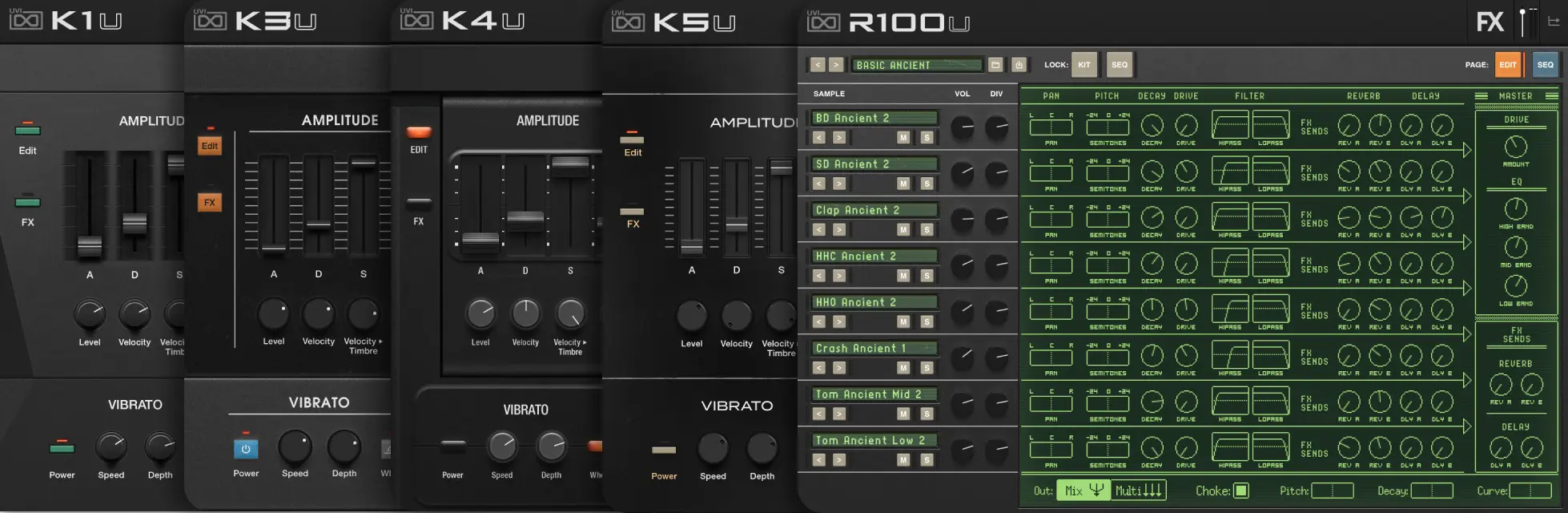Click the K3 amplitude Level knob
Image resolution: width=1568 pixels, height=513 pixels.
click(x=273, y=313)
